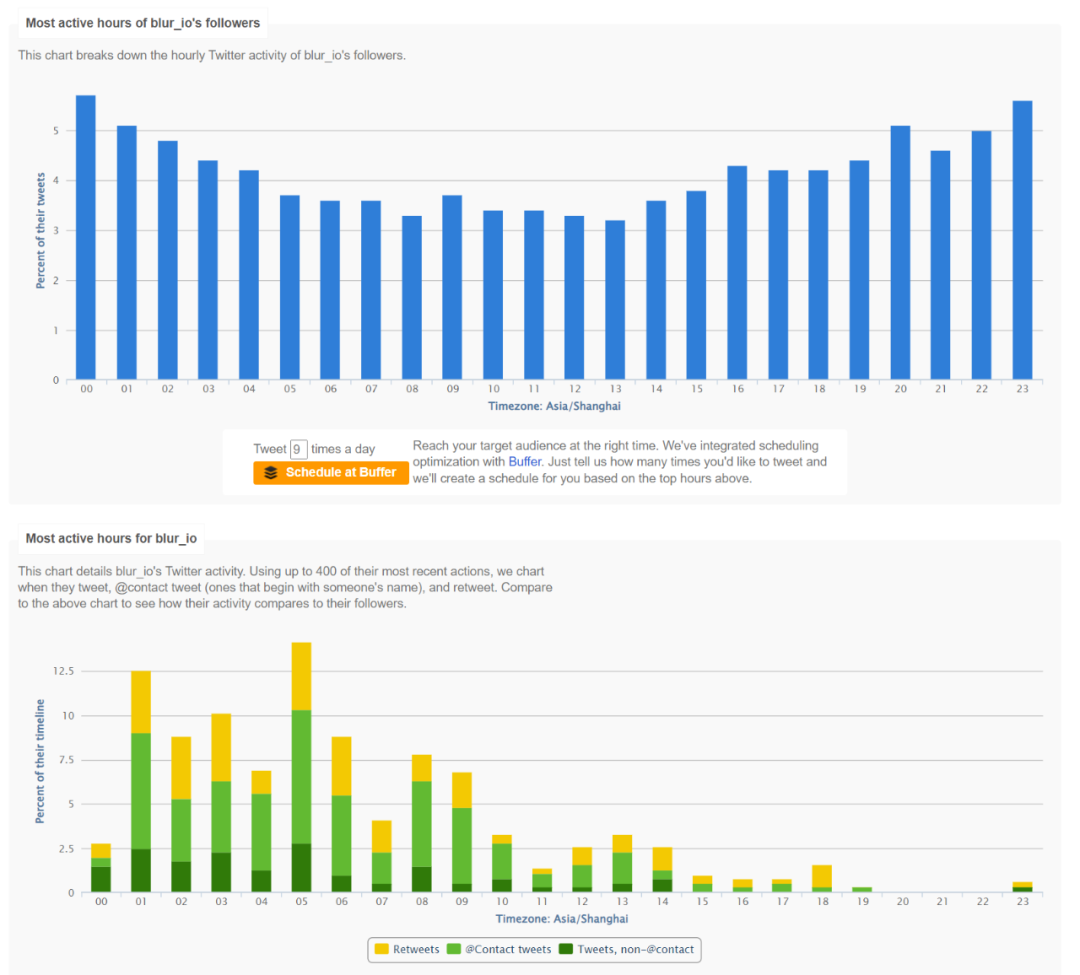
Task: Click the x-axis label 22 in followers chart
Action: [x=982, y=389]
